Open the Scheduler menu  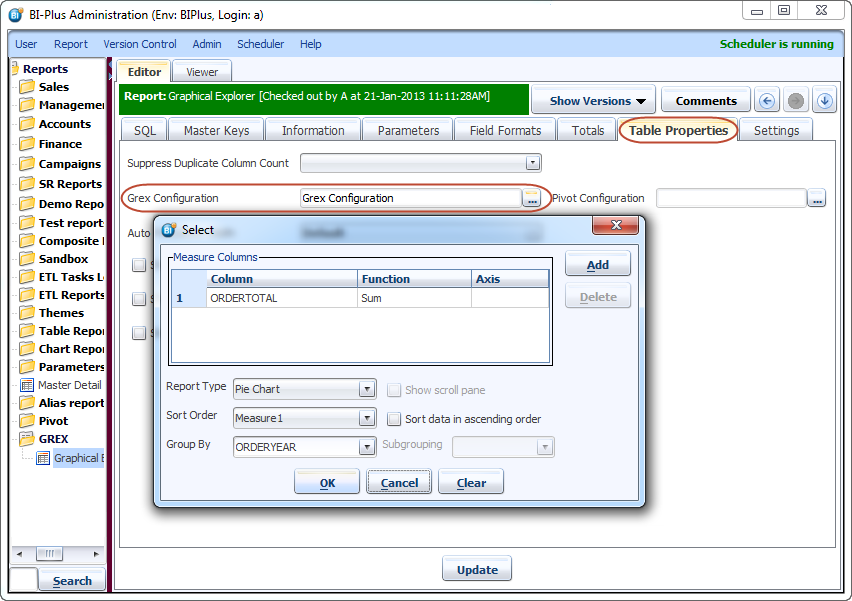coord(260,44)
